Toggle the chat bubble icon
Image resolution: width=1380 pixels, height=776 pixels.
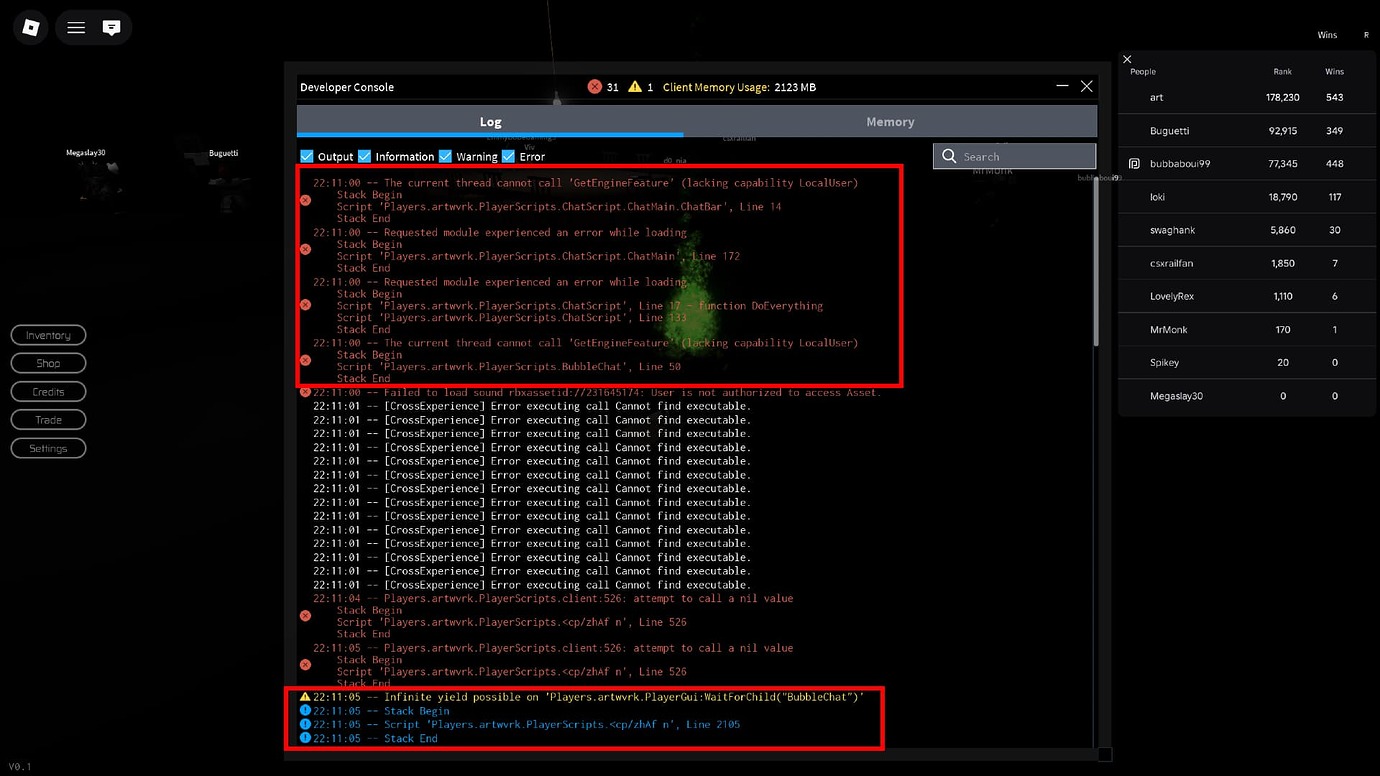111,27
